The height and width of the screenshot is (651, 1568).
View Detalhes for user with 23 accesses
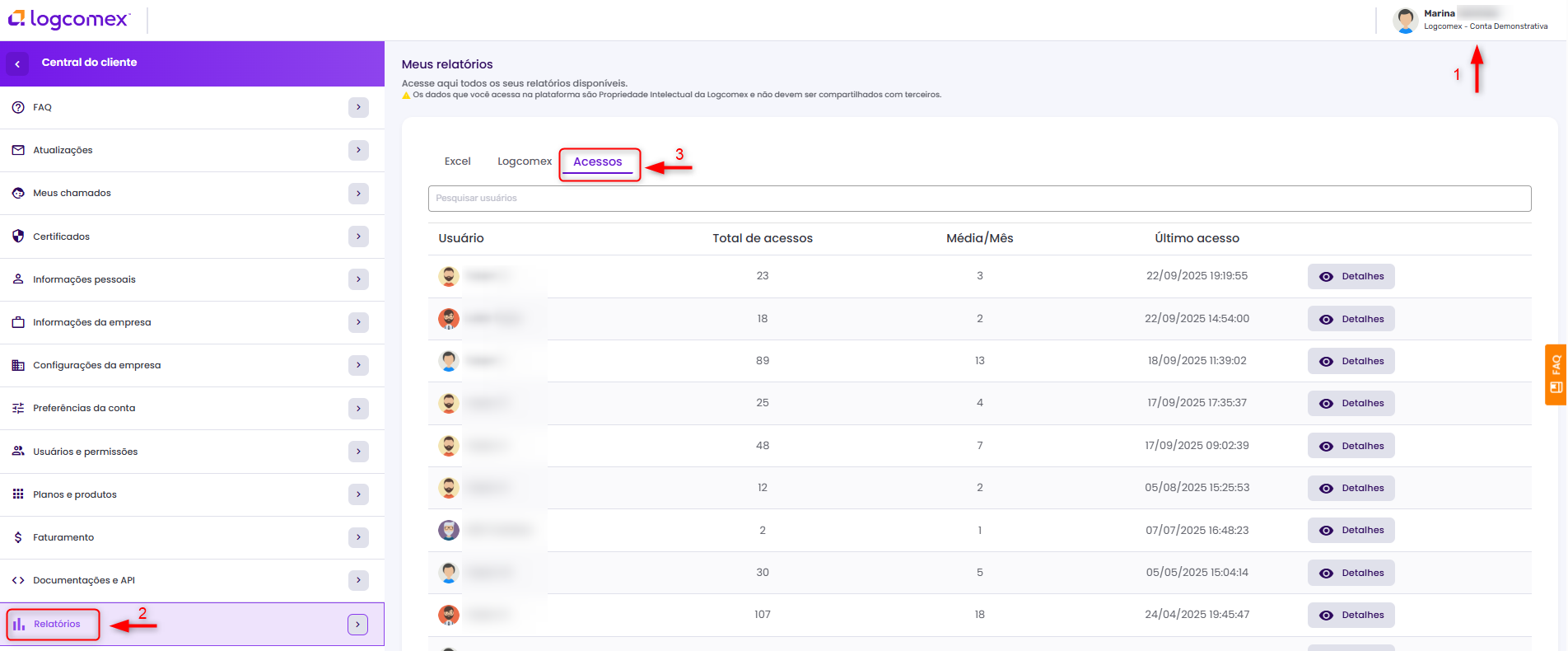(1351, 277)
